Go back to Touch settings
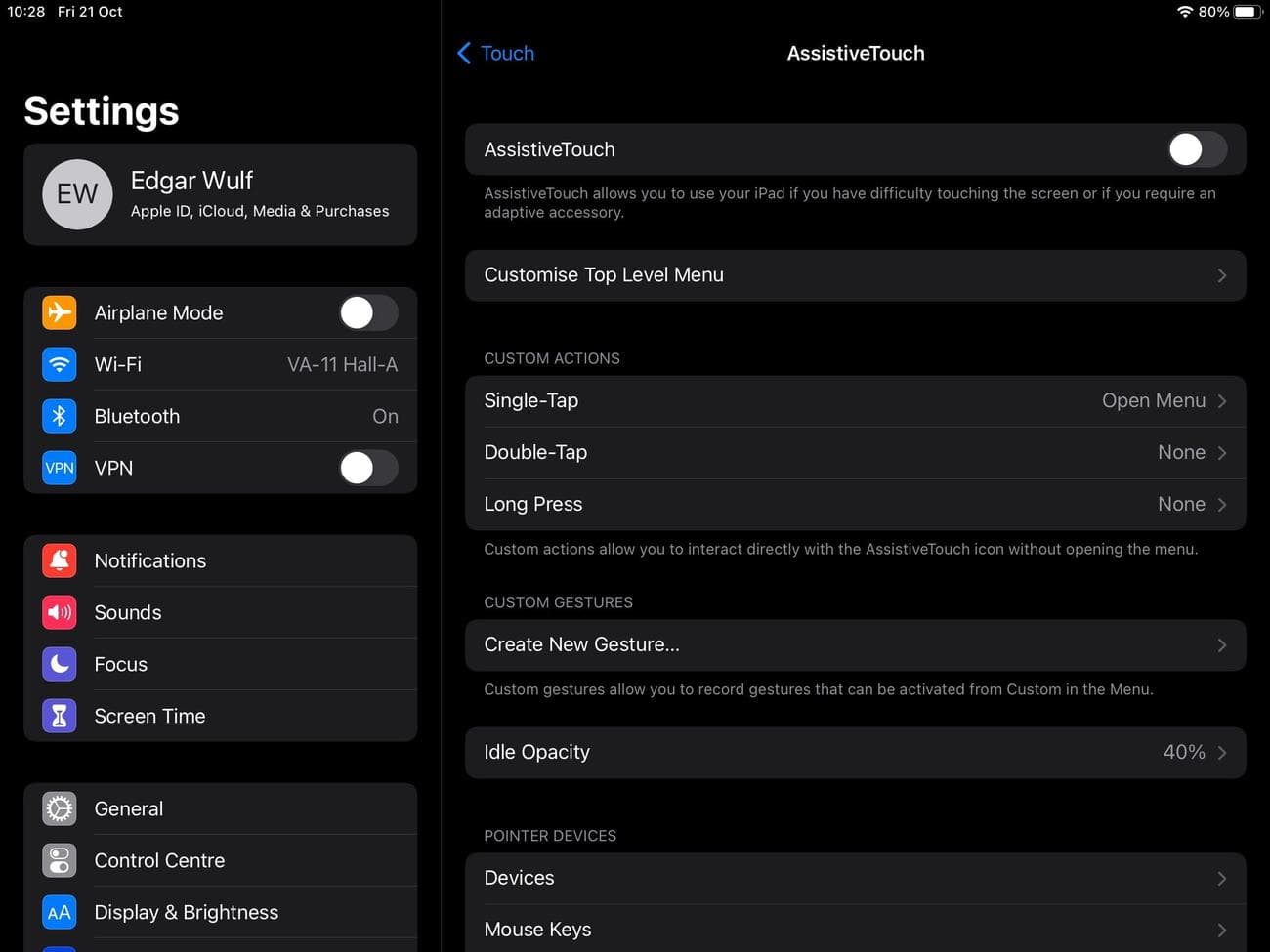Viewport: 1270px width, 952px height. (x=495, y=53)
